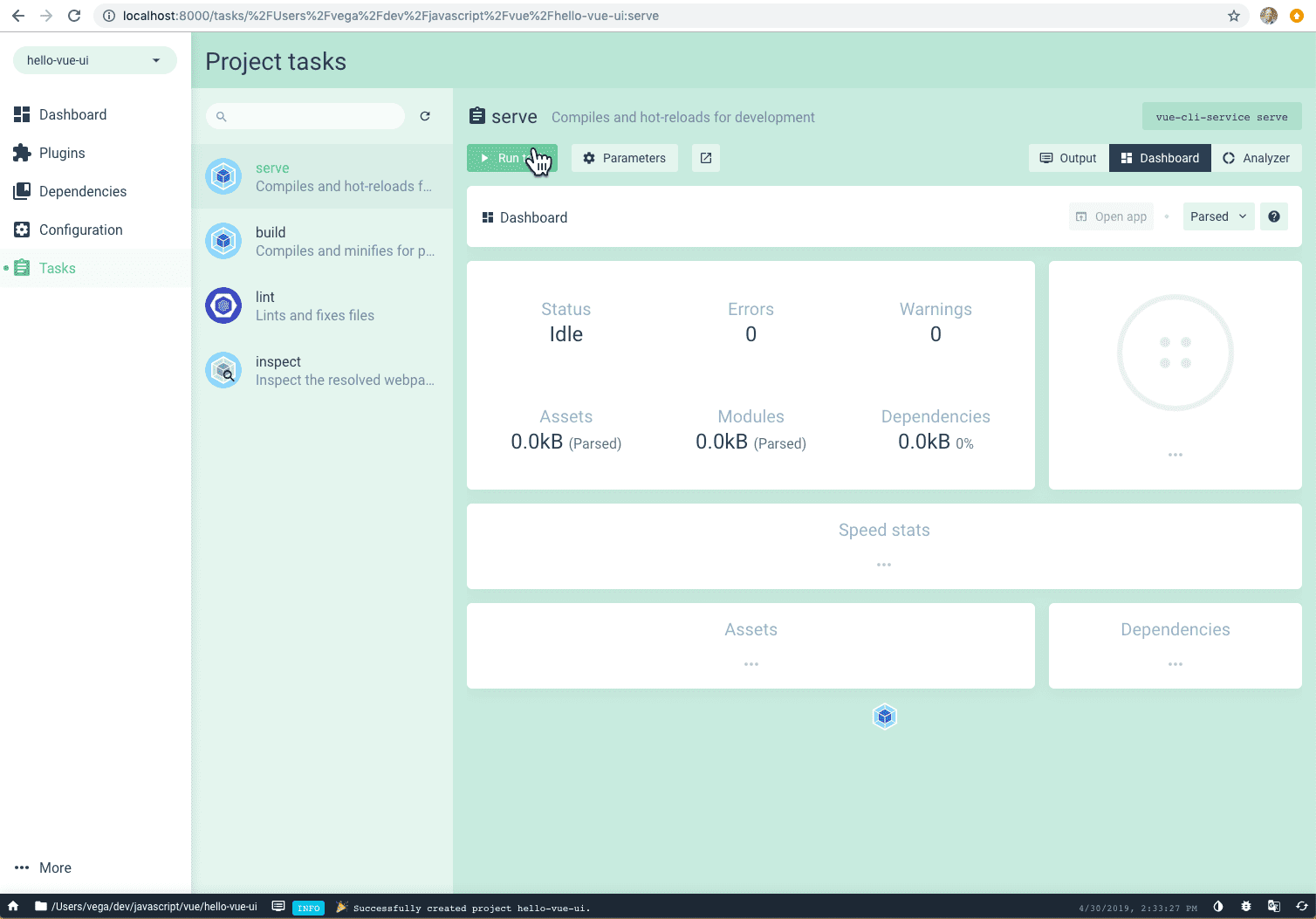Go to Plugins in the sidebar
1316x919 pixels.
coord(62,153)
